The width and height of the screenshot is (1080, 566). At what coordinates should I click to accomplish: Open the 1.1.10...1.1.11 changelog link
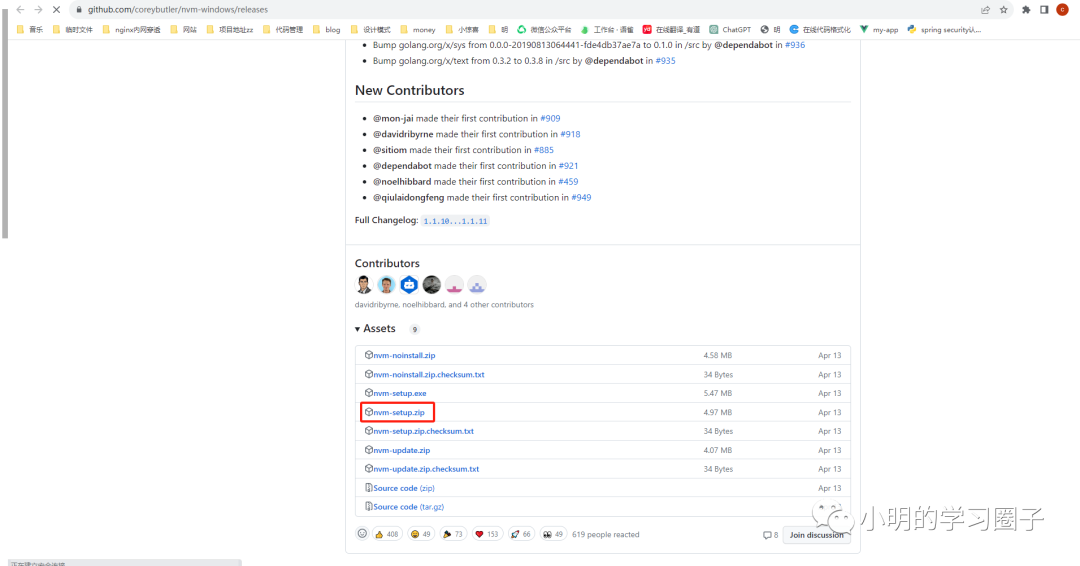click(455, 221)
